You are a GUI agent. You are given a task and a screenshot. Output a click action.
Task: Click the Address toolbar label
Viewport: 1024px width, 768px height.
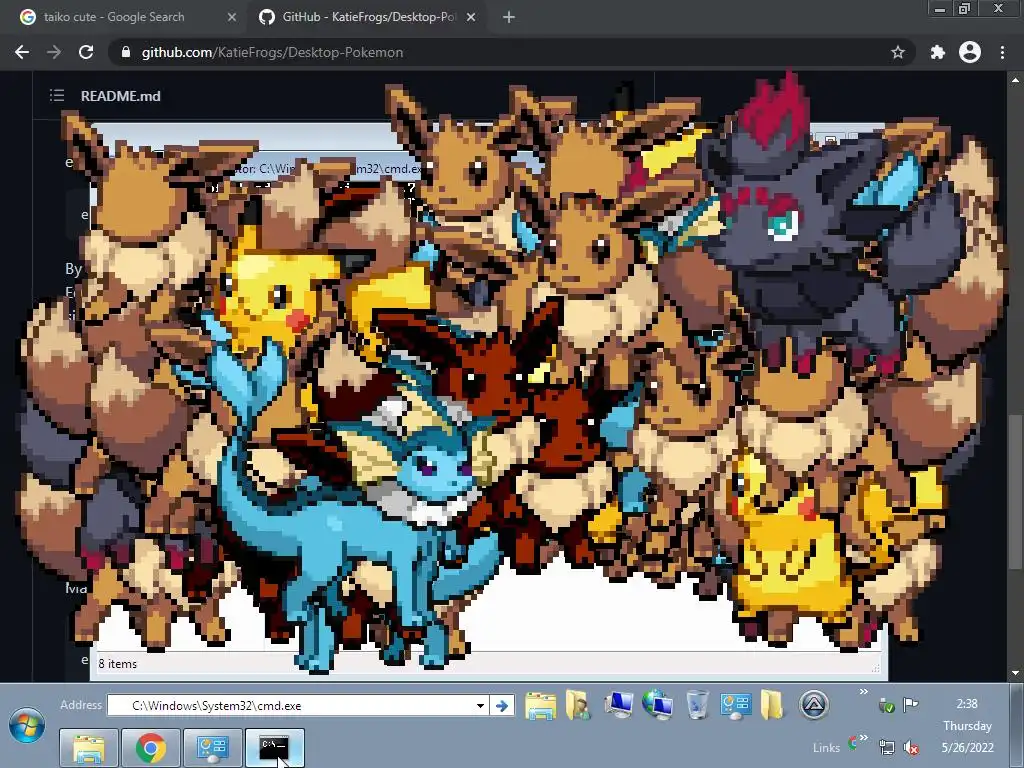pos(81,705)
